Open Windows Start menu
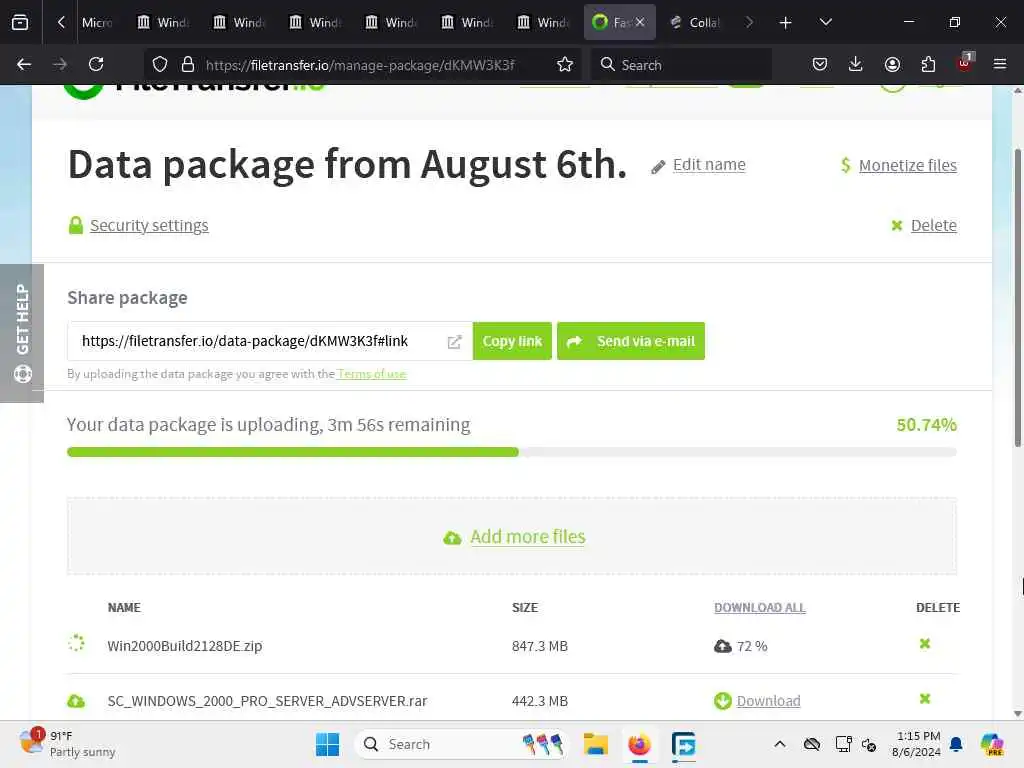 point(327,744)
